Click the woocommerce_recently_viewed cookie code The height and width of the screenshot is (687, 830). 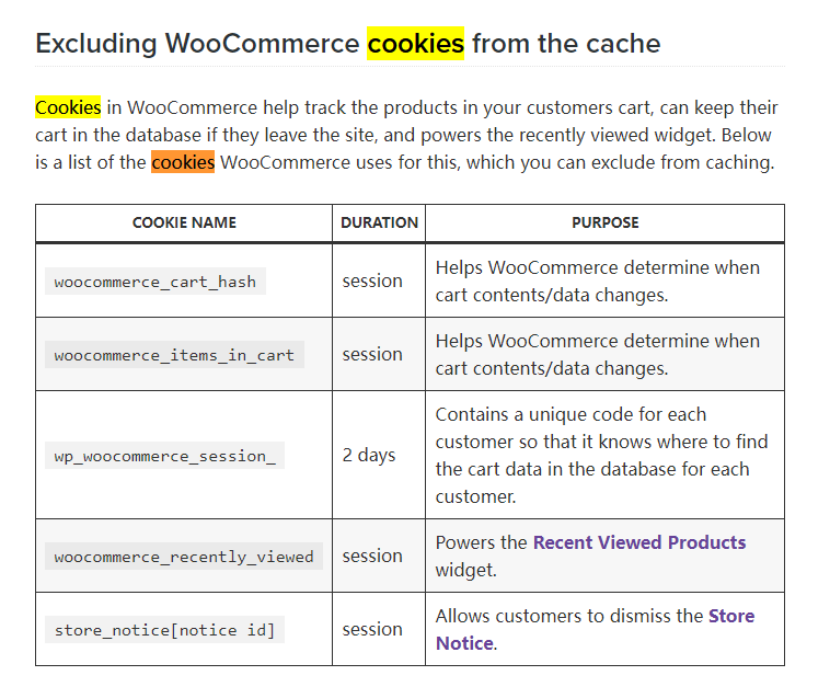click(x=184, y=556)
